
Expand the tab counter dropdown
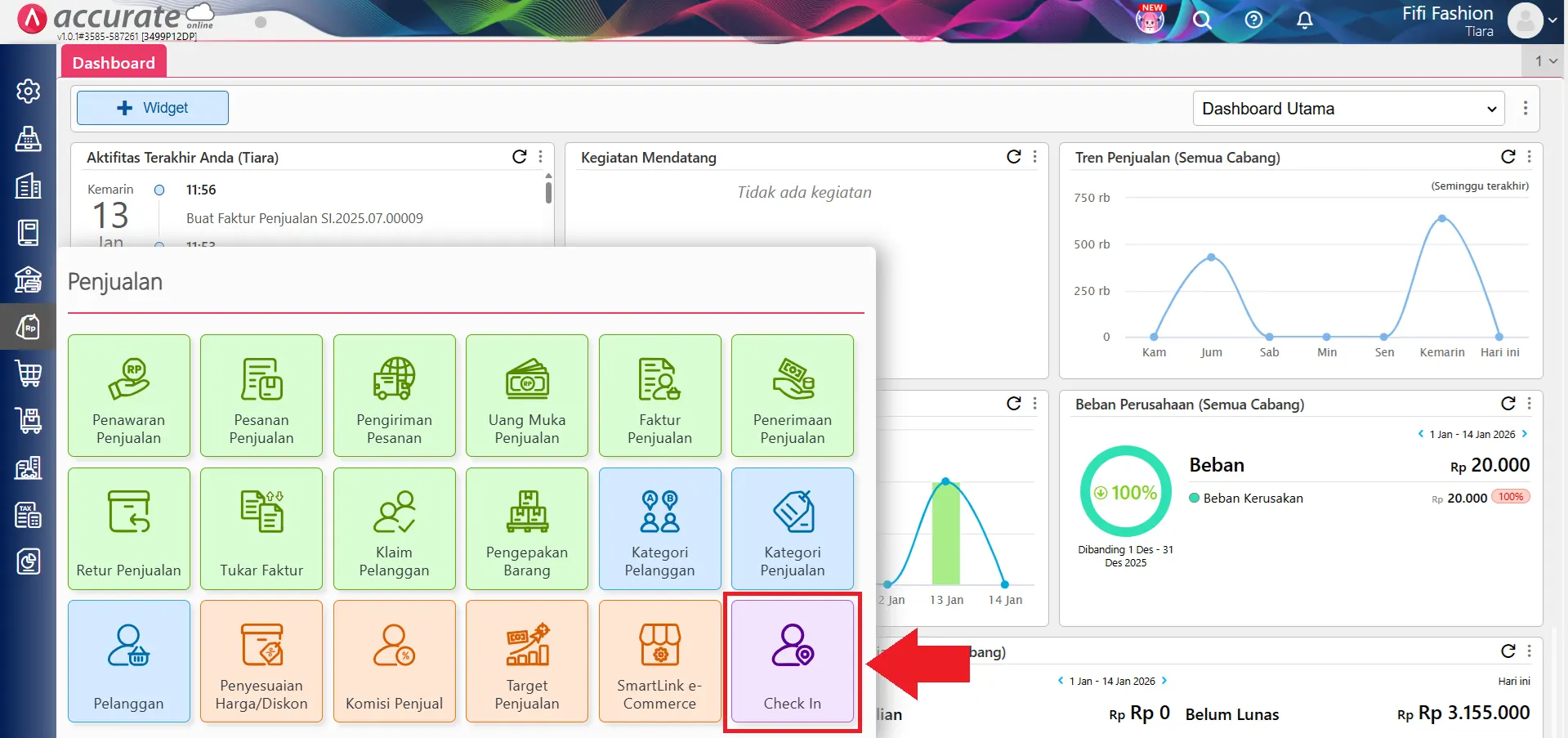point(1545,61)
